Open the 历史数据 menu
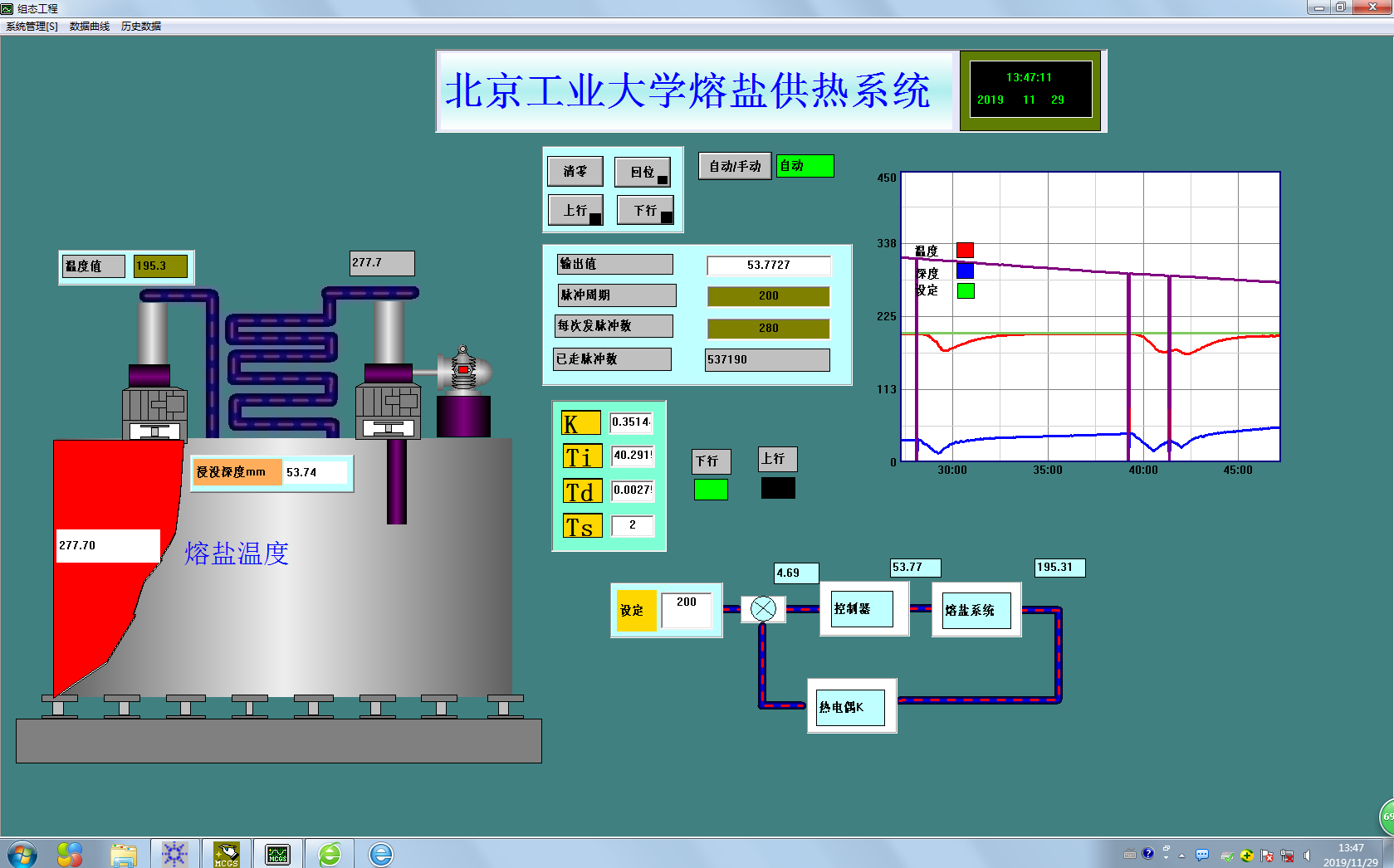 [141, 27]
